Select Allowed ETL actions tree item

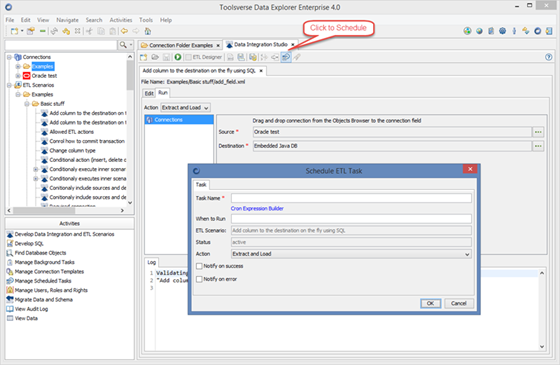click(71, 132)
